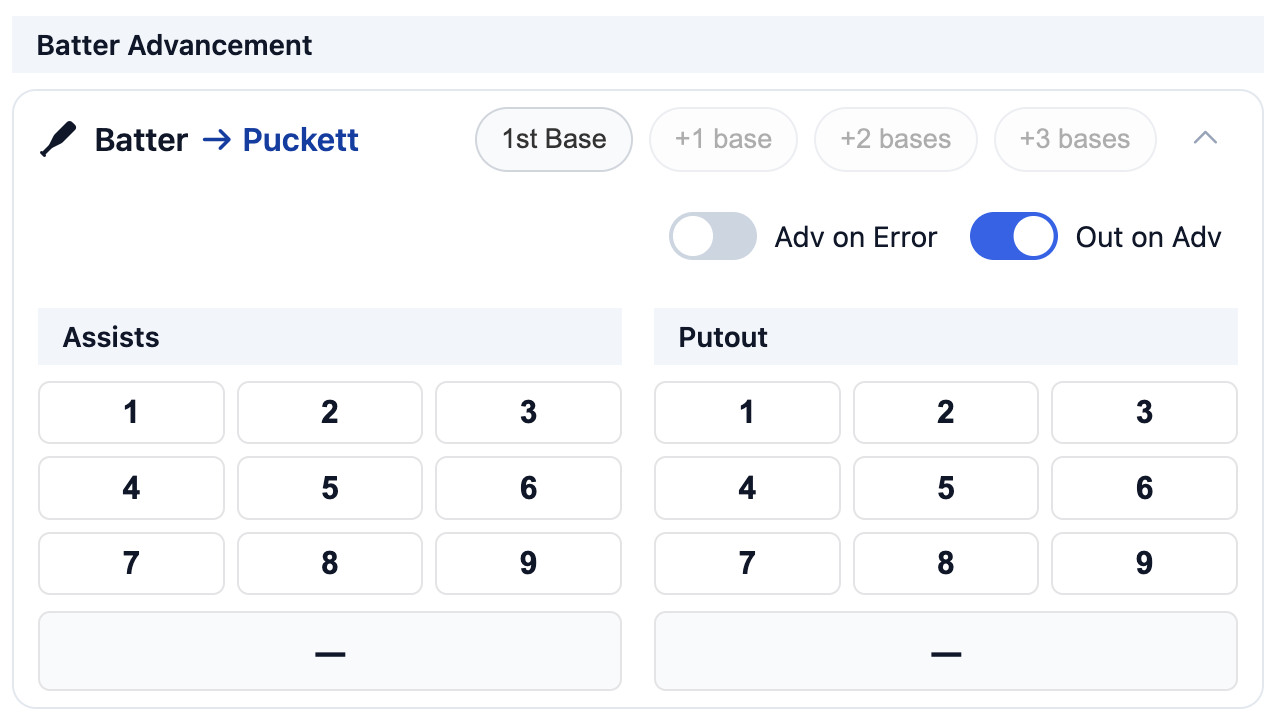Record assist by fielder 1

[130, 412]
